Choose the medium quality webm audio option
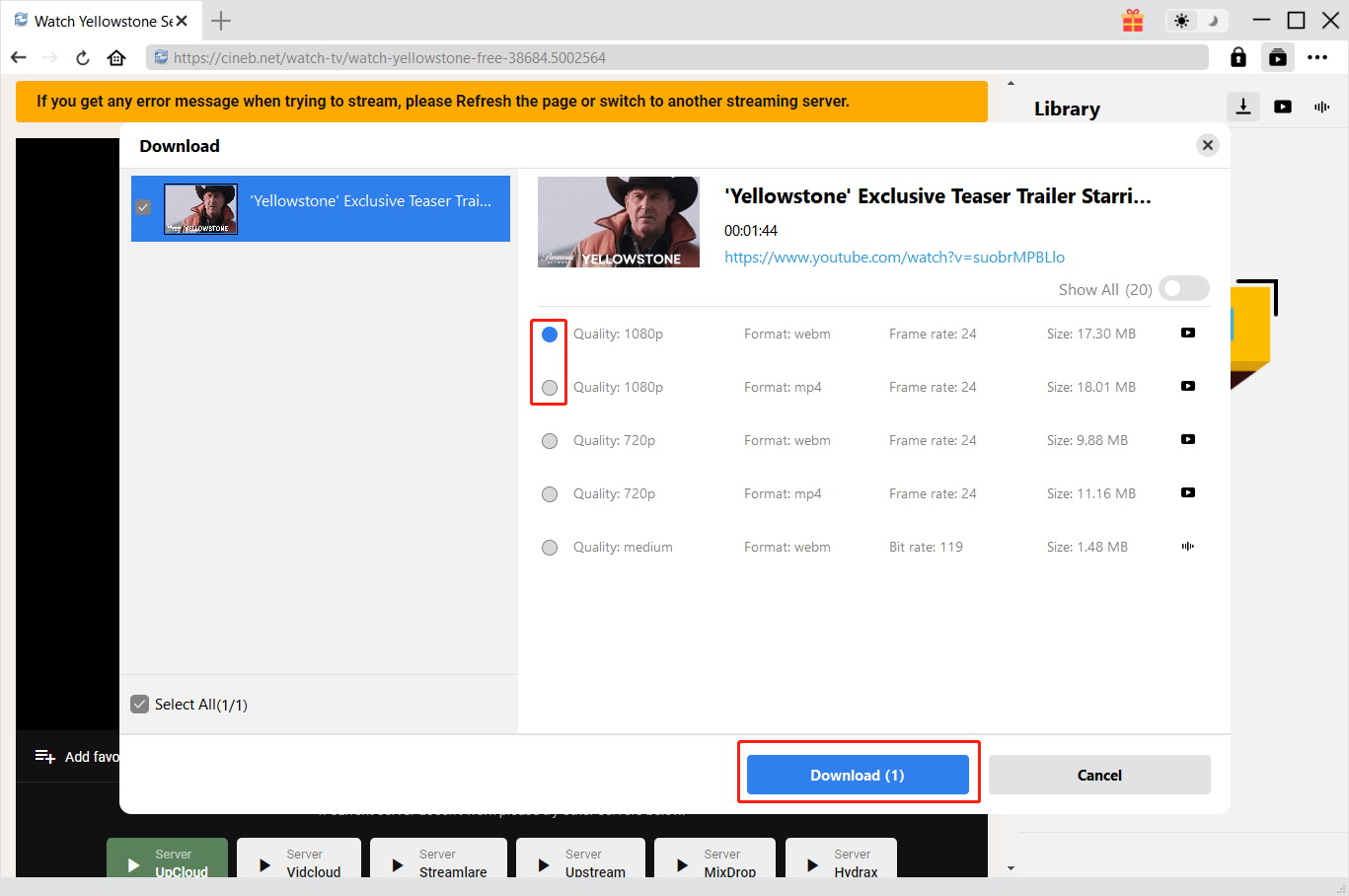Image resolution: width=1349 pixels, height=896 pixels. tap(550, 548)
